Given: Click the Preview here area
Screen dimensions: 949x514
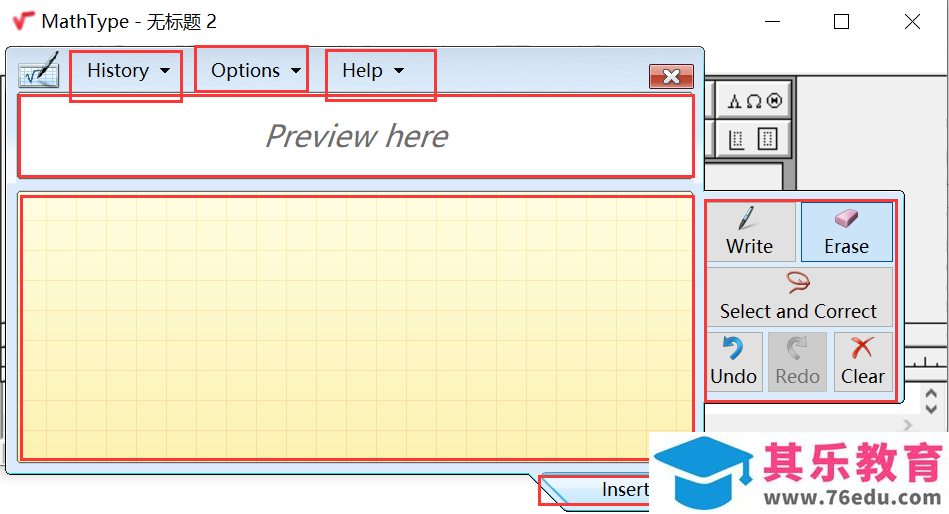Looking at the screenshot, I should 356,136.
